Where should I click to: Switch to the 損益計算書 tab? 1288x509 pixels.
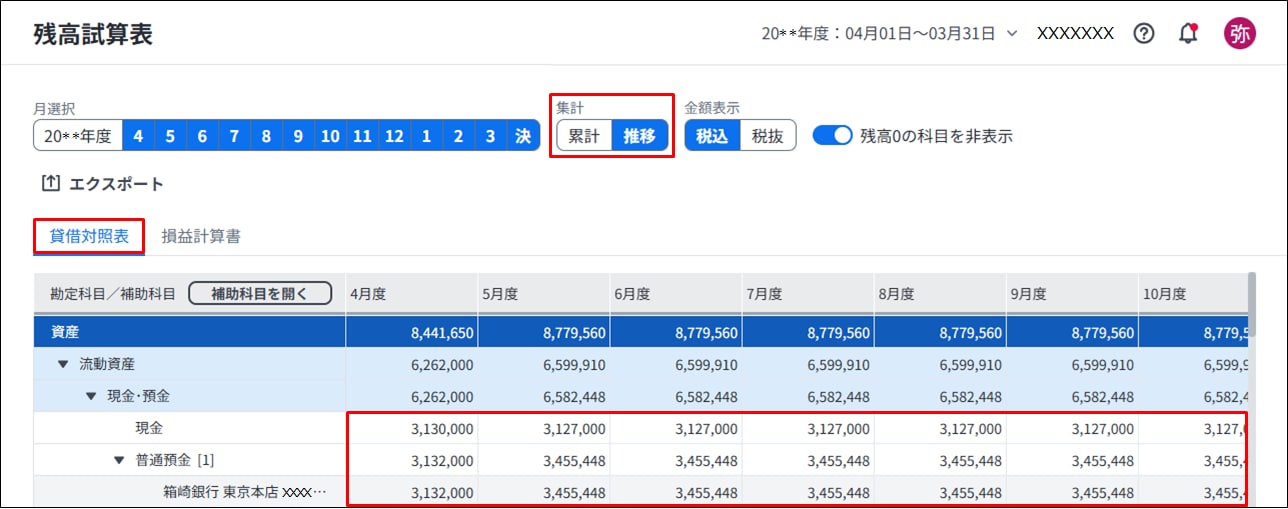201,236
